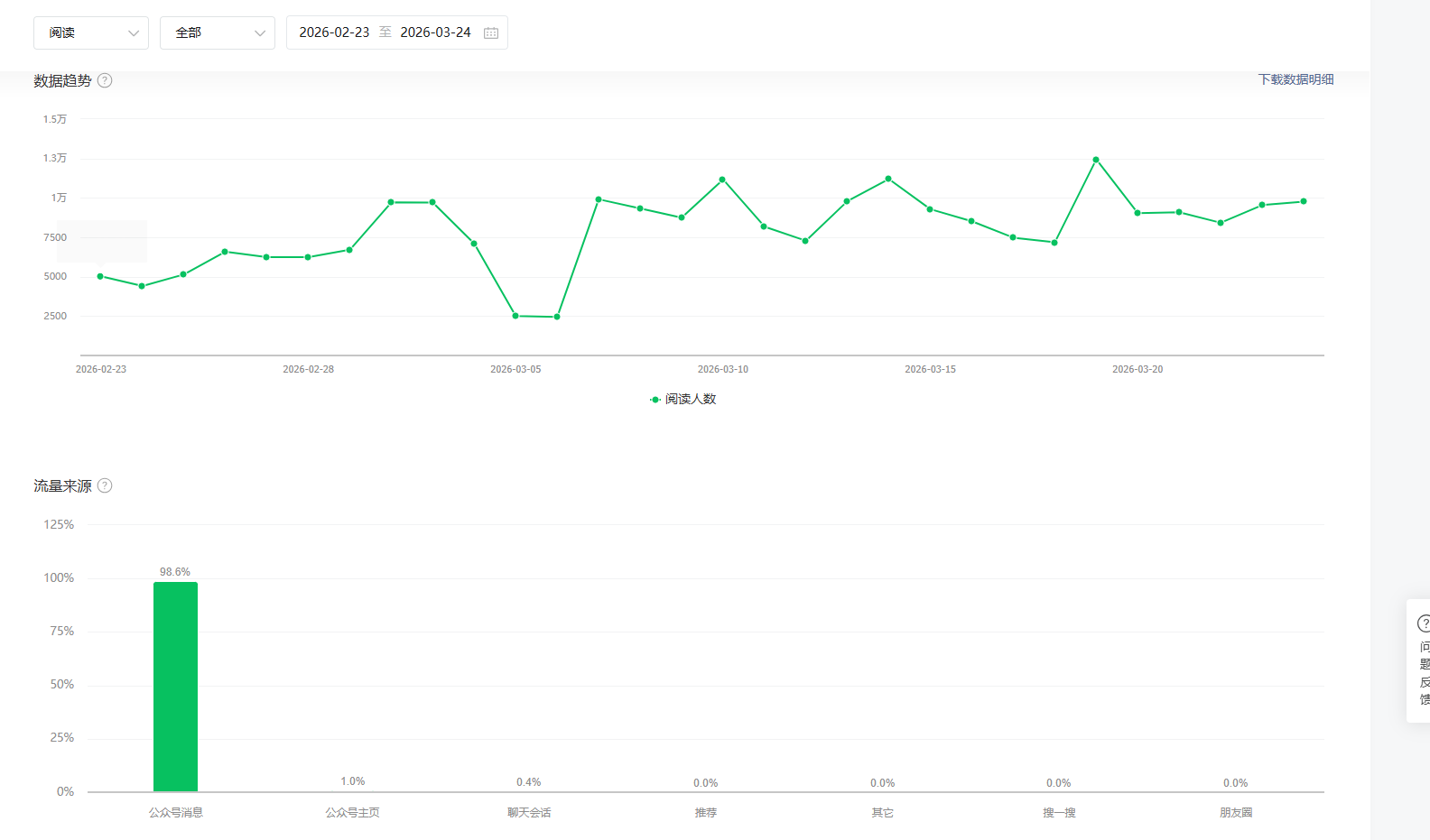Click the peak data point near 2026-03-19
The image size is (1430, 840).
1096,160
